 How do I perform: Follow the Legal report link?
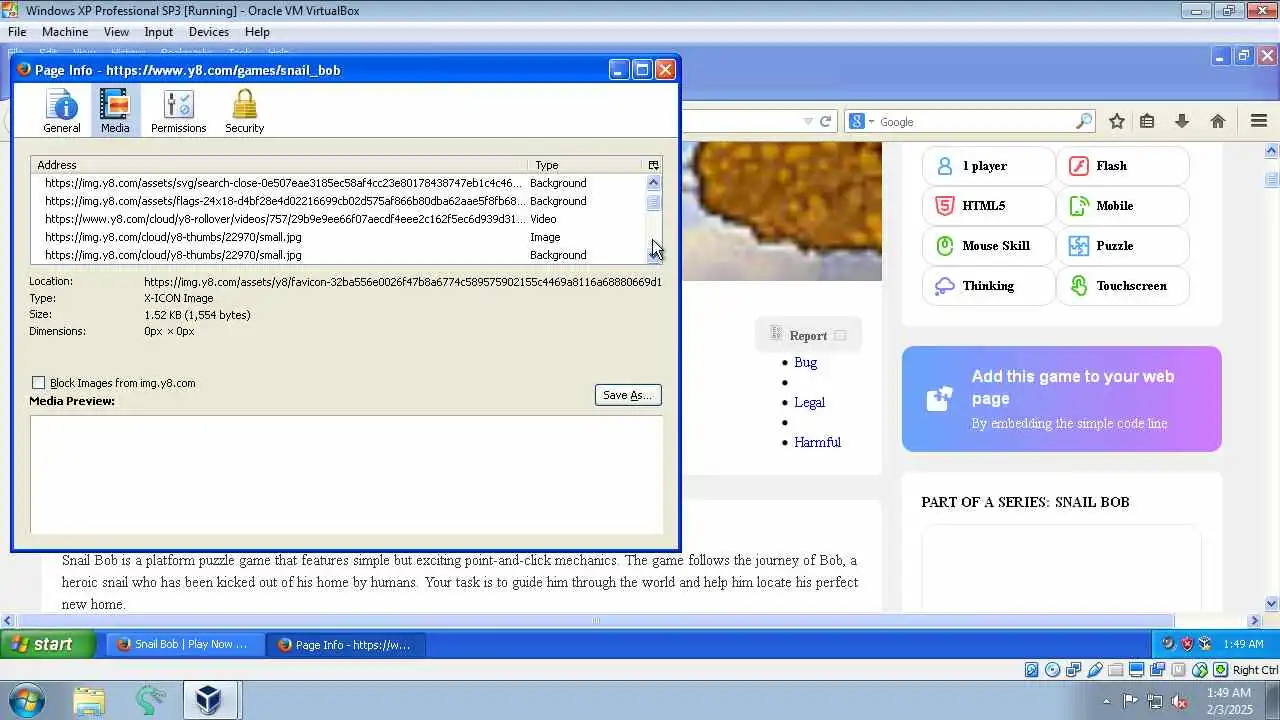pos(809,402)
